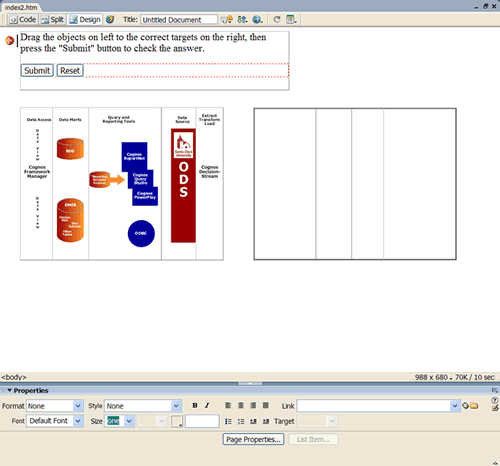Click the List Item button
Image resolution: width=500 pixels, height=466 pixels.
click(x=313, y=439)
